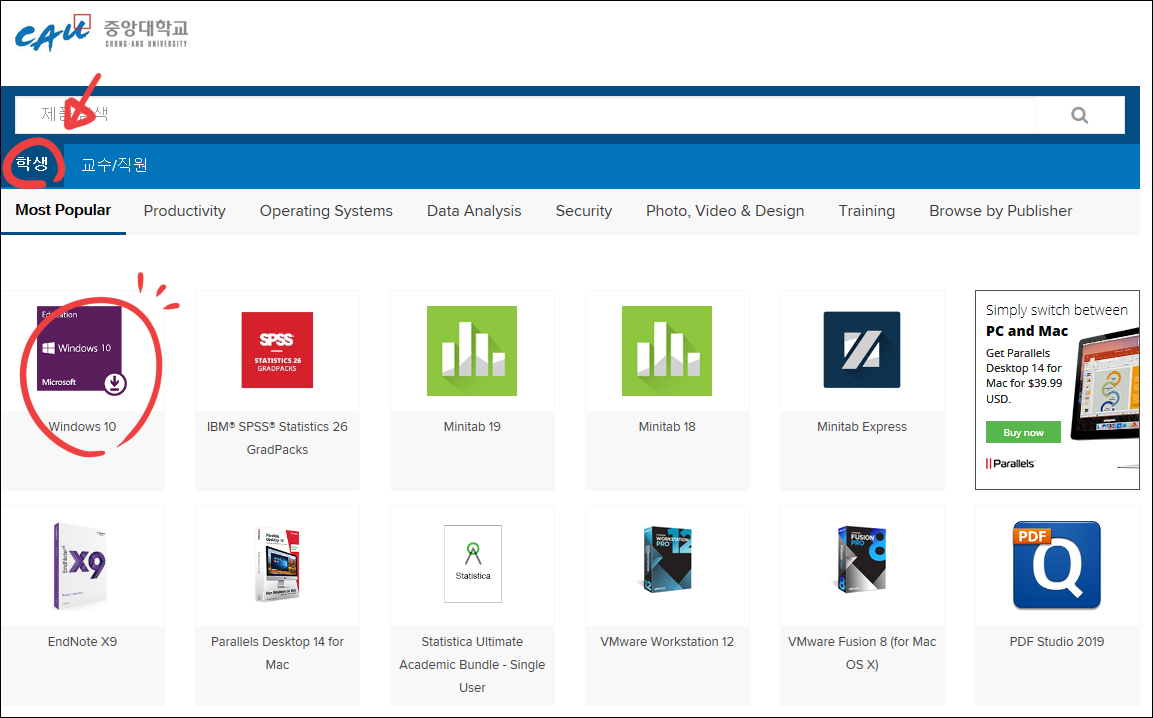Image resolution: width=1153 pixels, height=718 pixels.
Task: Click the VMware Workstation 12 title link
Action: coord(667,641)
